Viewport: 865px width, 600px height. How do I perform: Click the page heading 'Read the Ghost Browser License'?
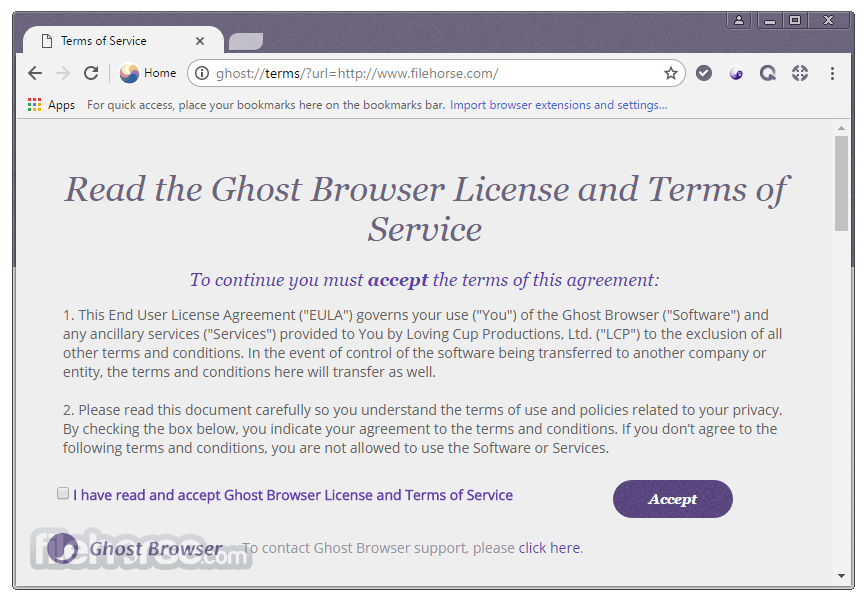tap(426, 208)
